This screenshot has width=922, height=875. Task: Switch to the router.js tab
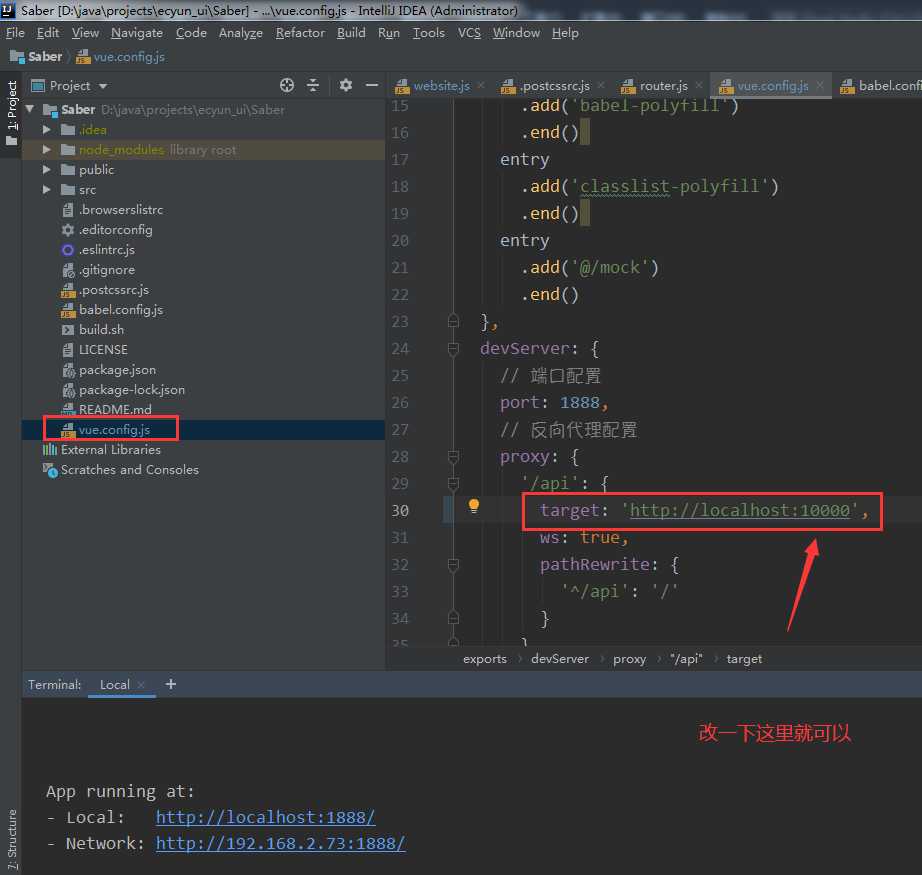pos(663,86)
